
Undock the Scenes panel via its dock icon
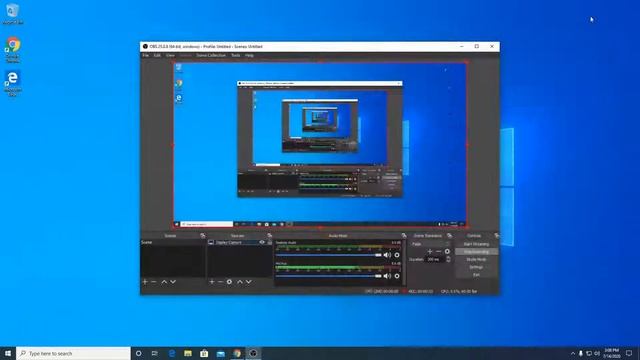tap(203, 236)
